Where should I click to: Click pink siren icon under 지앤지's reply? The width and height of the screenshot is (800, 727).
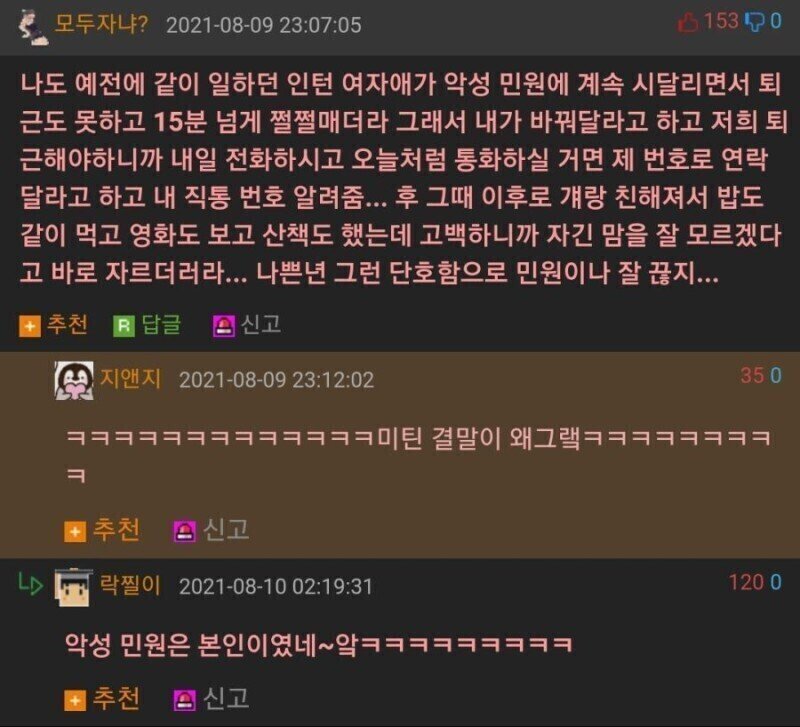click(184, 532)
